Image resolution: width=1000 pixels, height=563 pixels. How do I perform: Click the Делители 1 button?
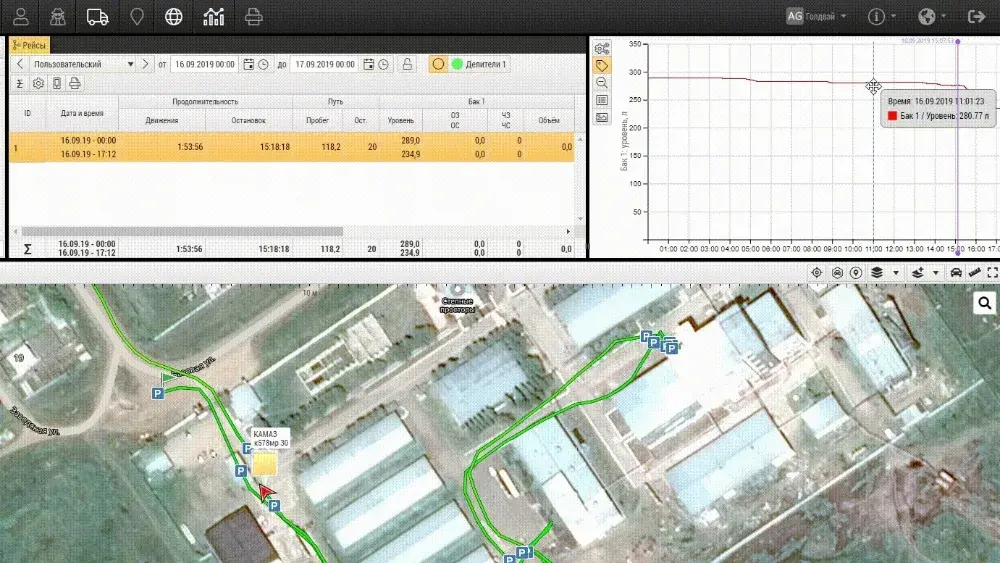[479, 64]
